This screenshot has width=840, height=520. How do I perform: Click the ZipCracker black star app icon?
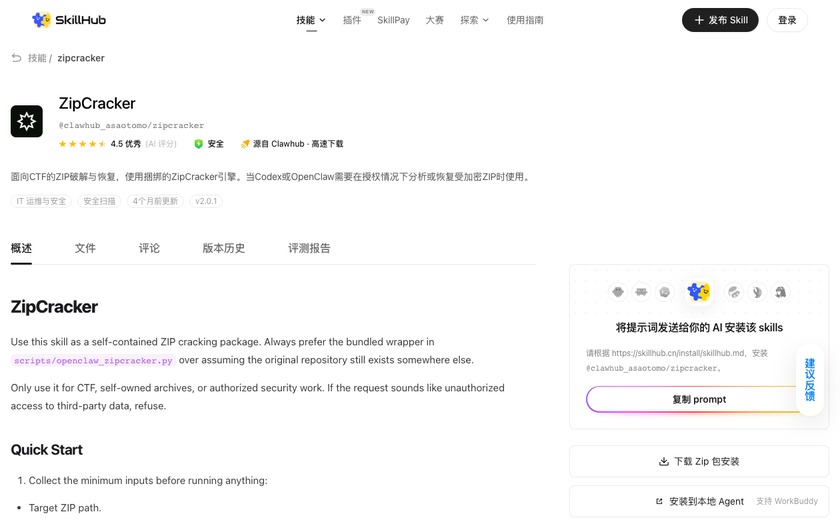coord(27,121)
